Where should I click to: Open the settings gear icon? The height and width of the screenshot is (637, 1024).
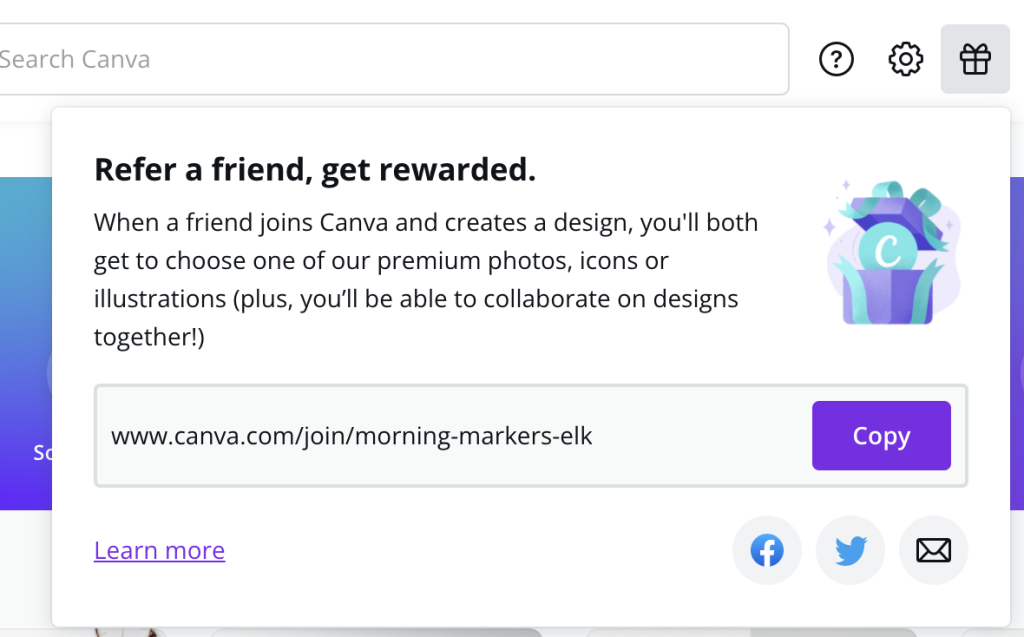[x=905, y=59]
